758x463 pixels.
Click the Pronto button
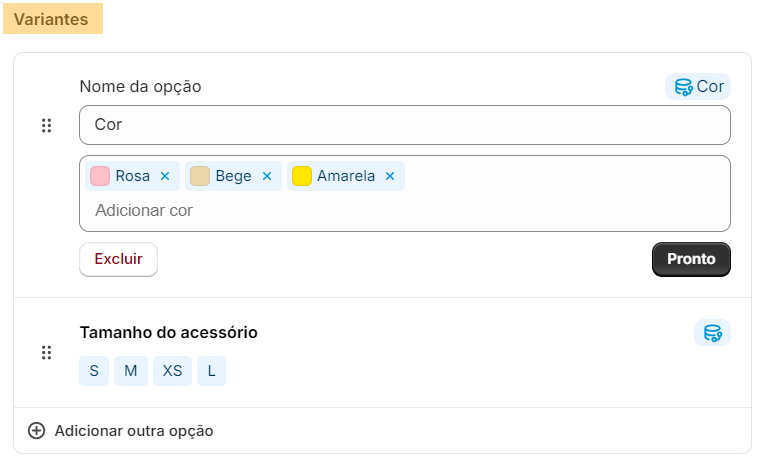[x=691, y=259]
